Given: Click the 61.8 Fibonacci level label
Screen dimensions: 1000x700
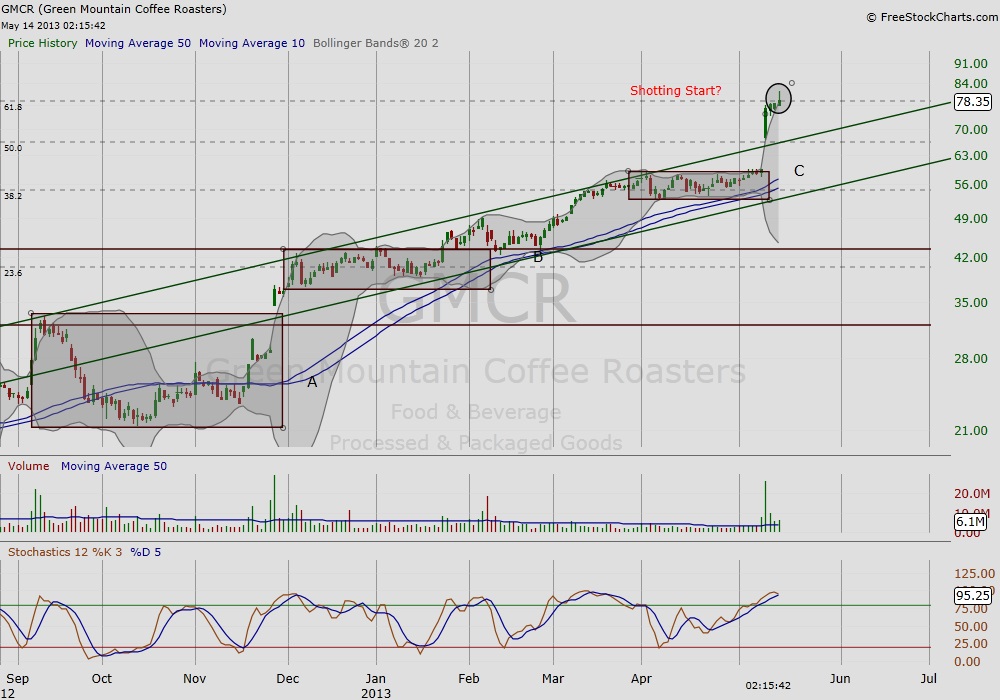Looking at the screenshot, I should coord(13,107).
